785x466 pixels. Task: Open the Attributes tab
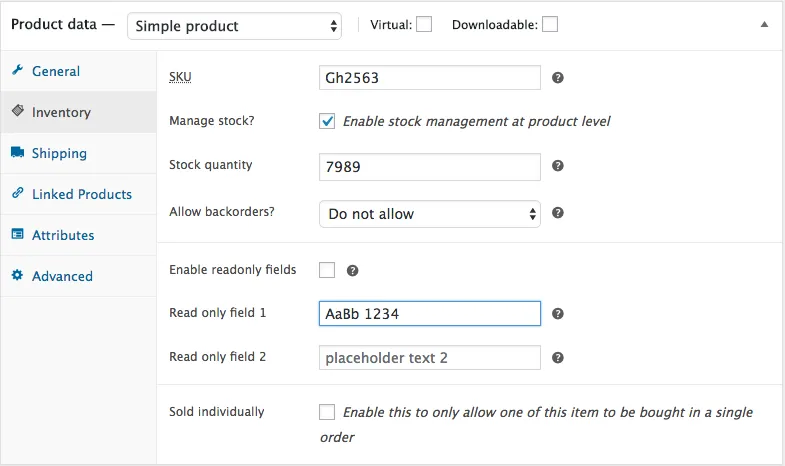pyautogui.click(x=62, y=235)
